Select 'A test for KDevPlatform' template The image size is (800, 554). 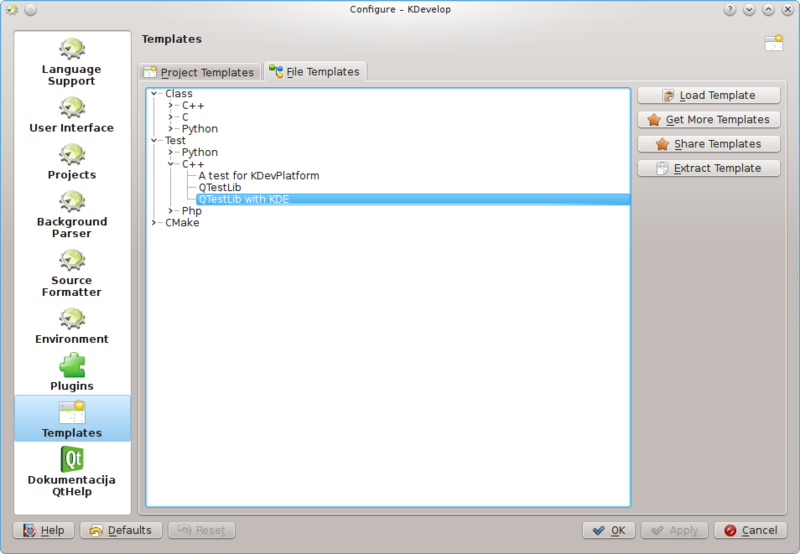(x=259, y=175)
